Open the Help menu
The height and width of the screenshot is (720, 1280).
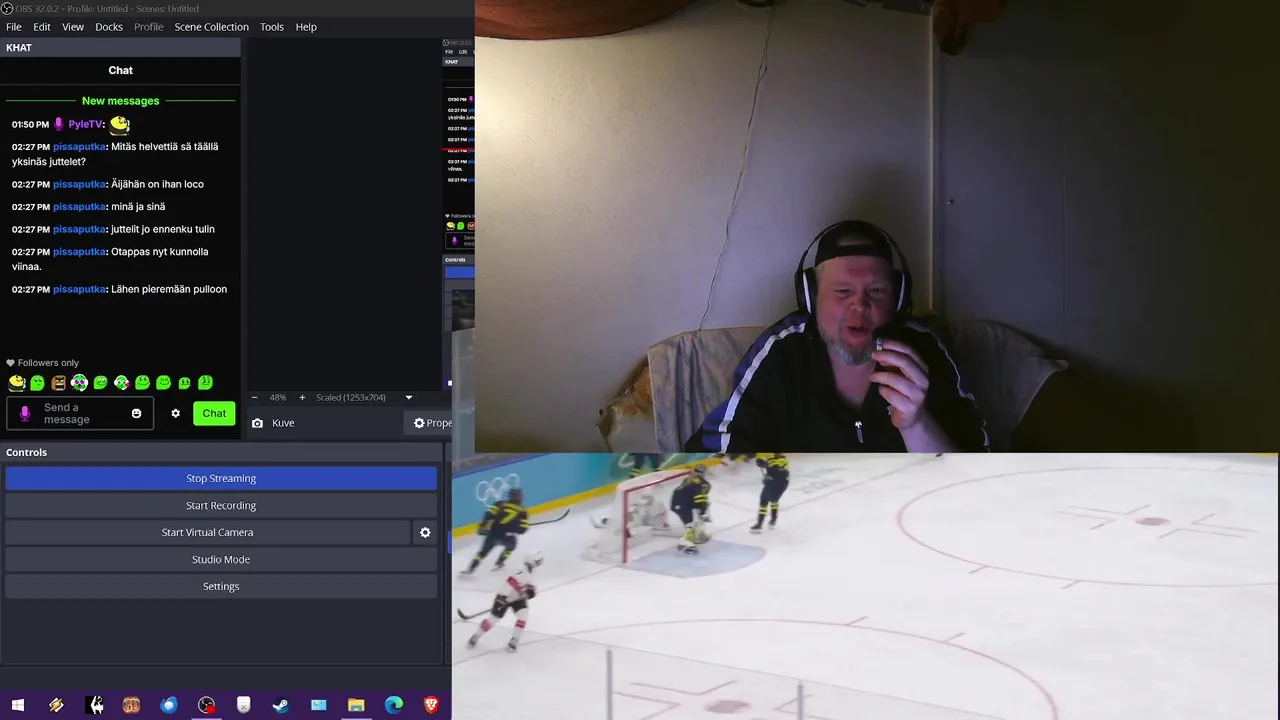(x=306, y=27)
